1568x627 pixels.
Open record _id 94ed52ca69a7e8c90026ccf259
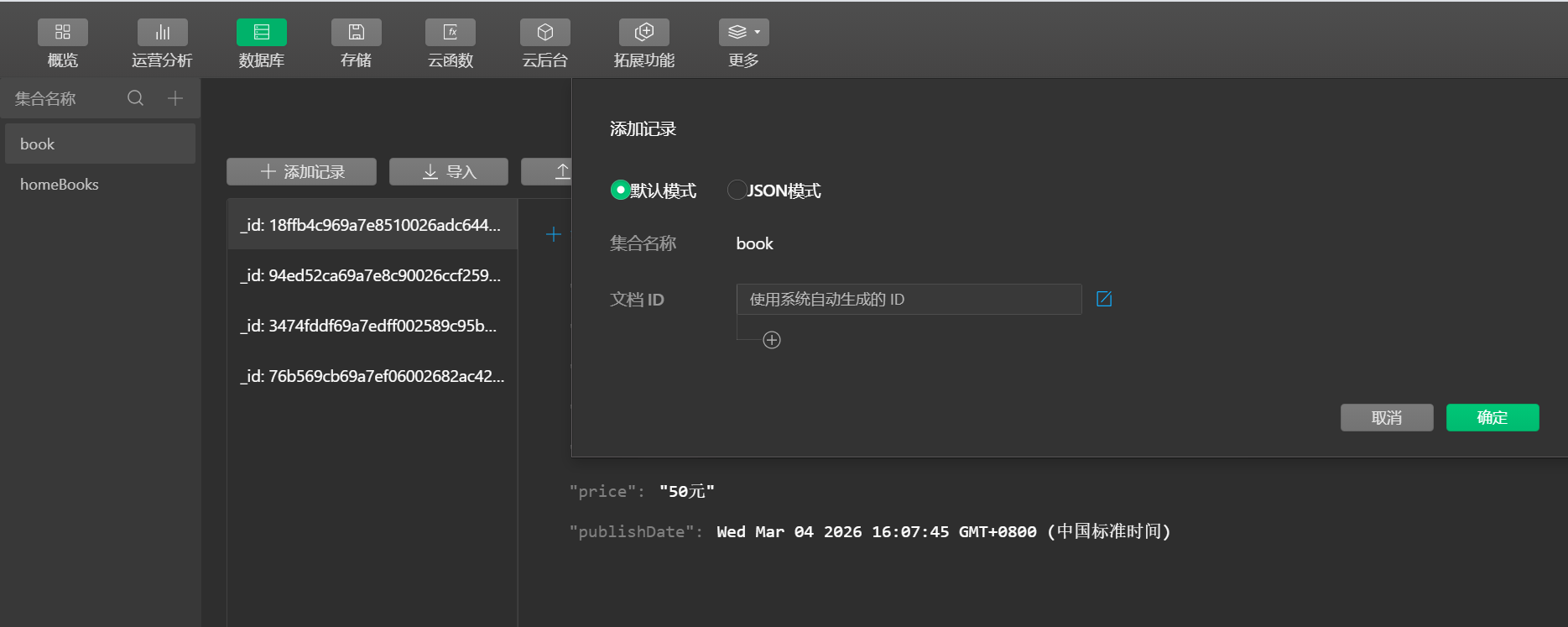372,275
